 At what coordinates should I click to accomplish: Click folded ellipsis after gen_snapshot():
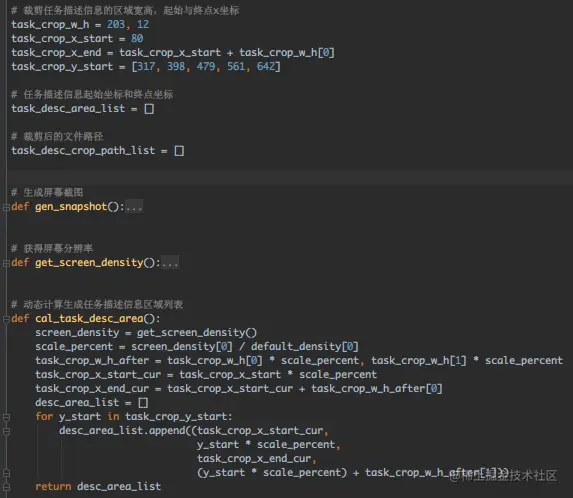click(x=134, y=207)
